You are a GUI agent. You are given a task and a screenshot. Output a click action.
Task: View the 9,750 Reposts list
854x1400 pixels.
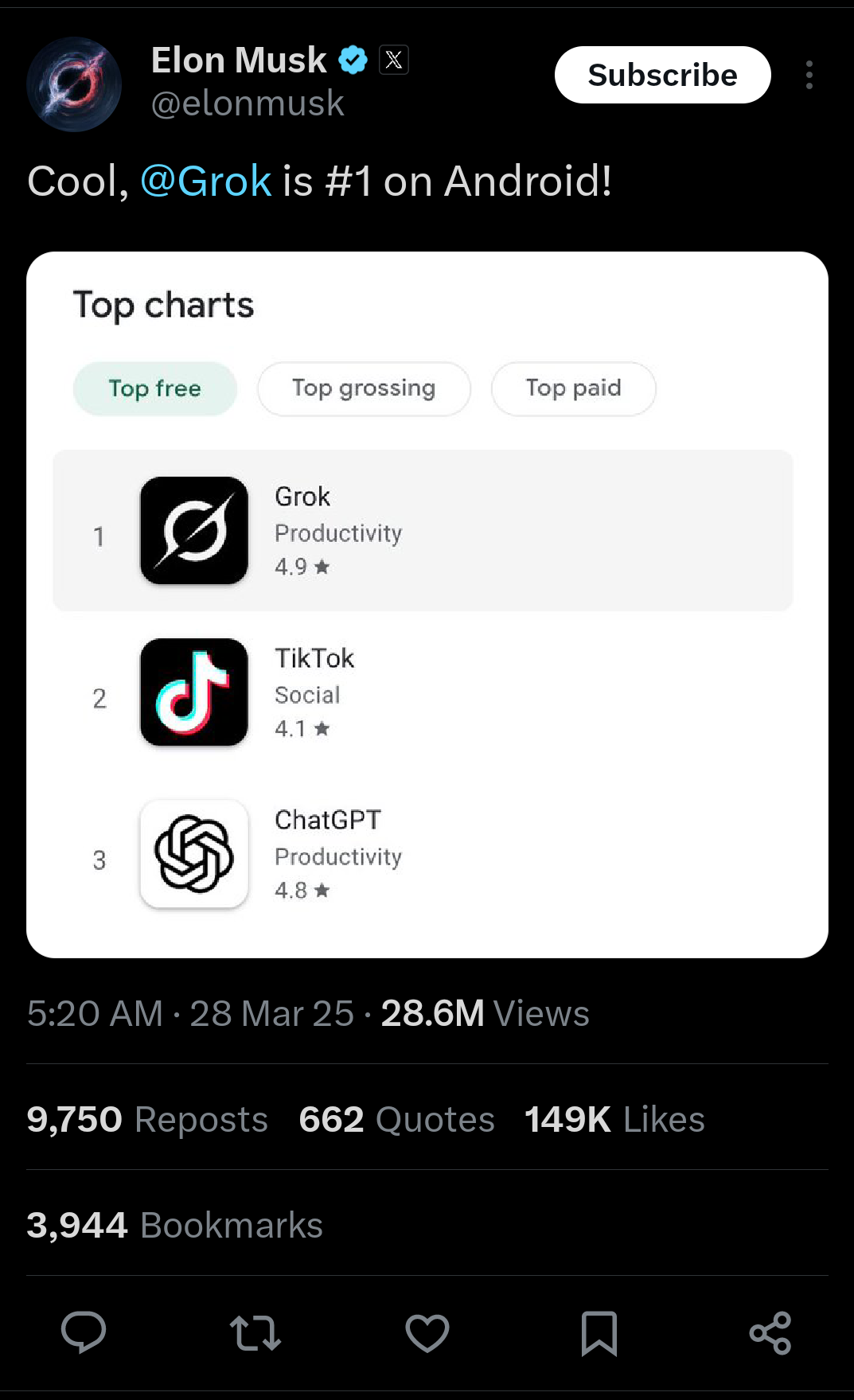pos(147,1119)
